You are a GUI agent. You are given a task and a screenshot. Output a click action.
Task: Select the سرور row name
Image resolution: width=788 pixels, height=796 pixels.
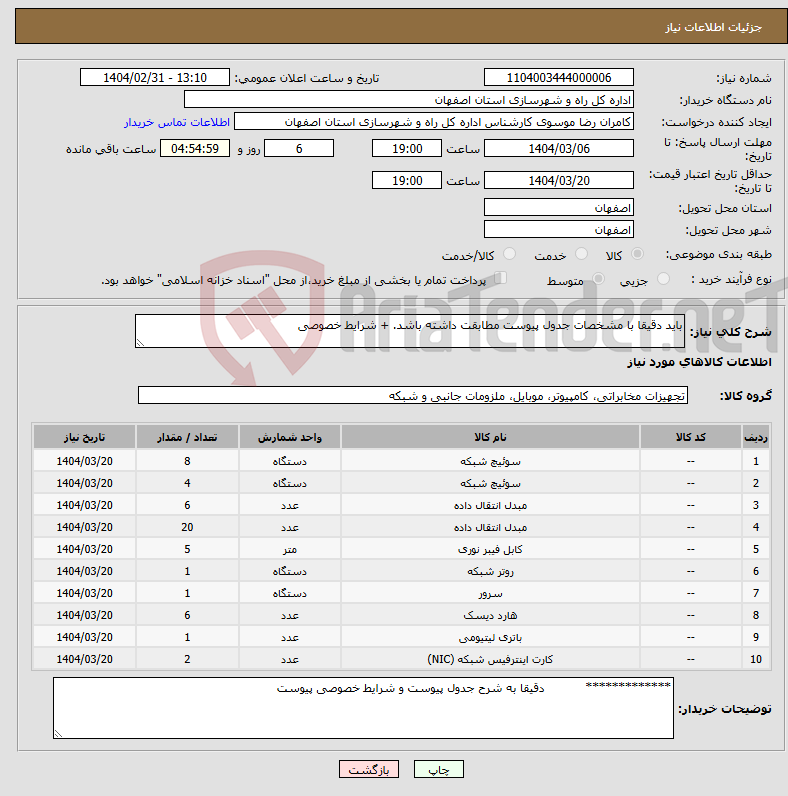click(x=490, y=593)
